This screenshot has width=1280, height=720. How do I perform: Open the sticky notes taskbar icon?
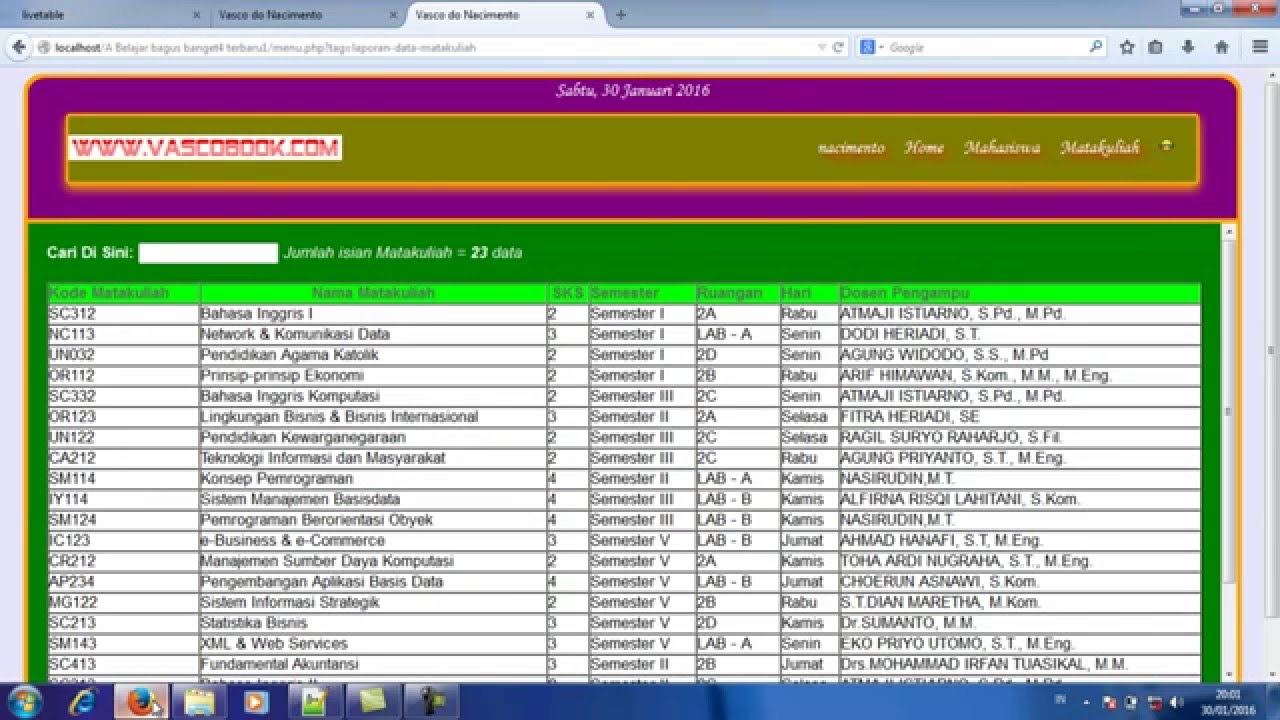372,702
